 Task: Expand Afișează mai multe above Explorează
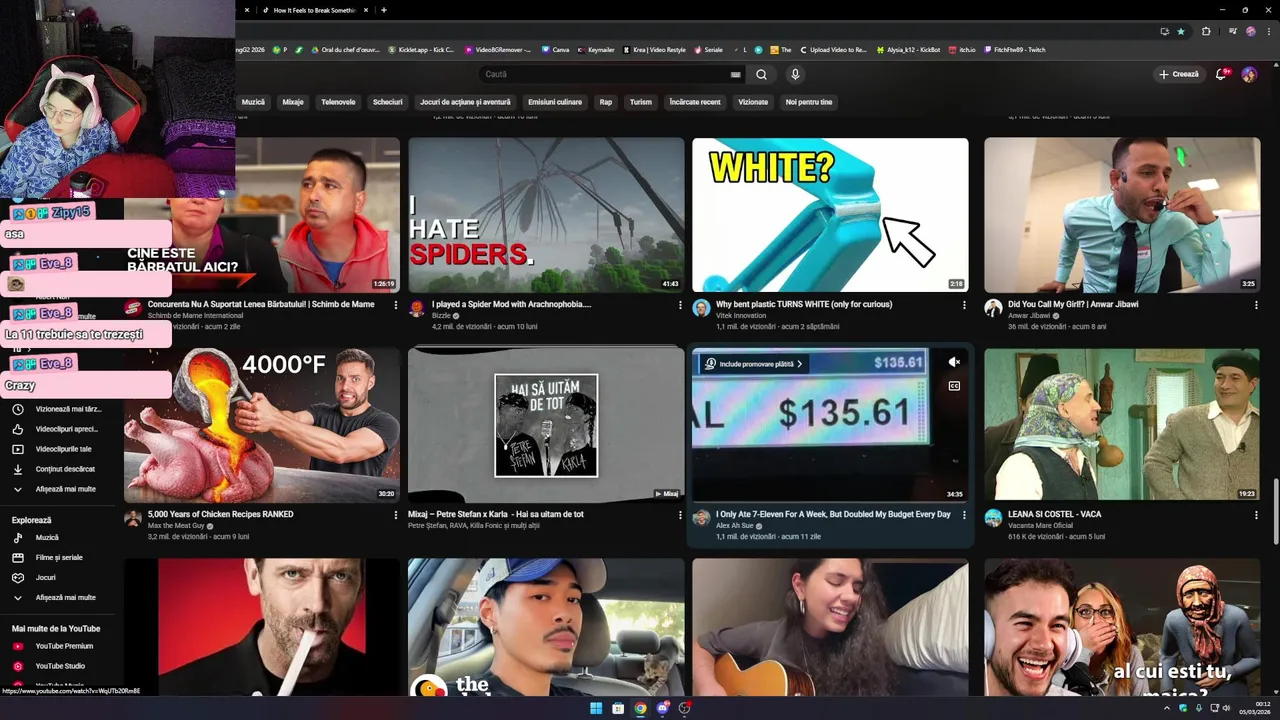58,489
